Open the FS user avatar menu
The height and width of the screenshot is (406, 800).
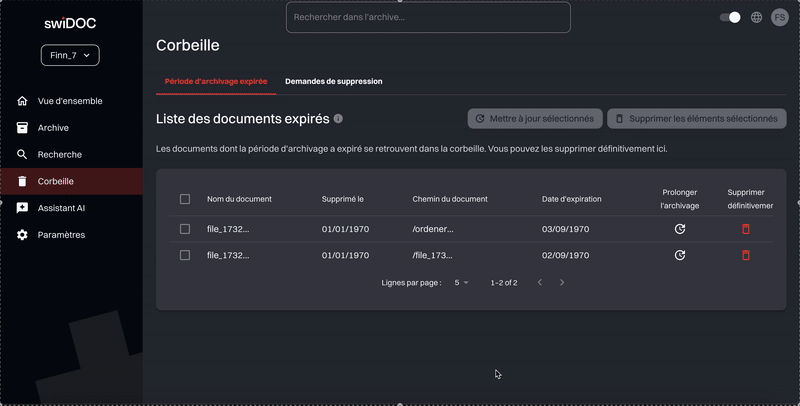pyautogui.click(x=779, y=17)
